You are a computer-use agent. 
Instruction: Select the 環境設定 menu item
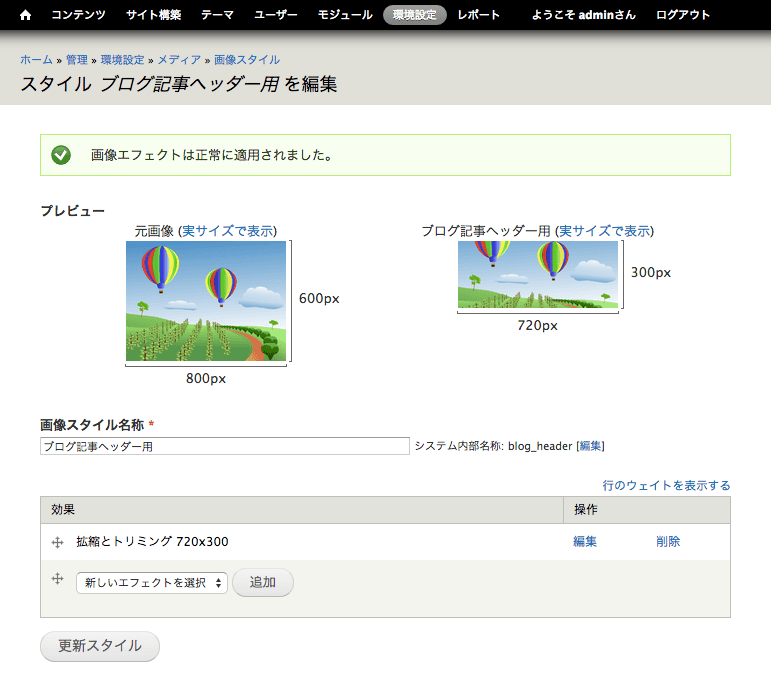(415, 15)
